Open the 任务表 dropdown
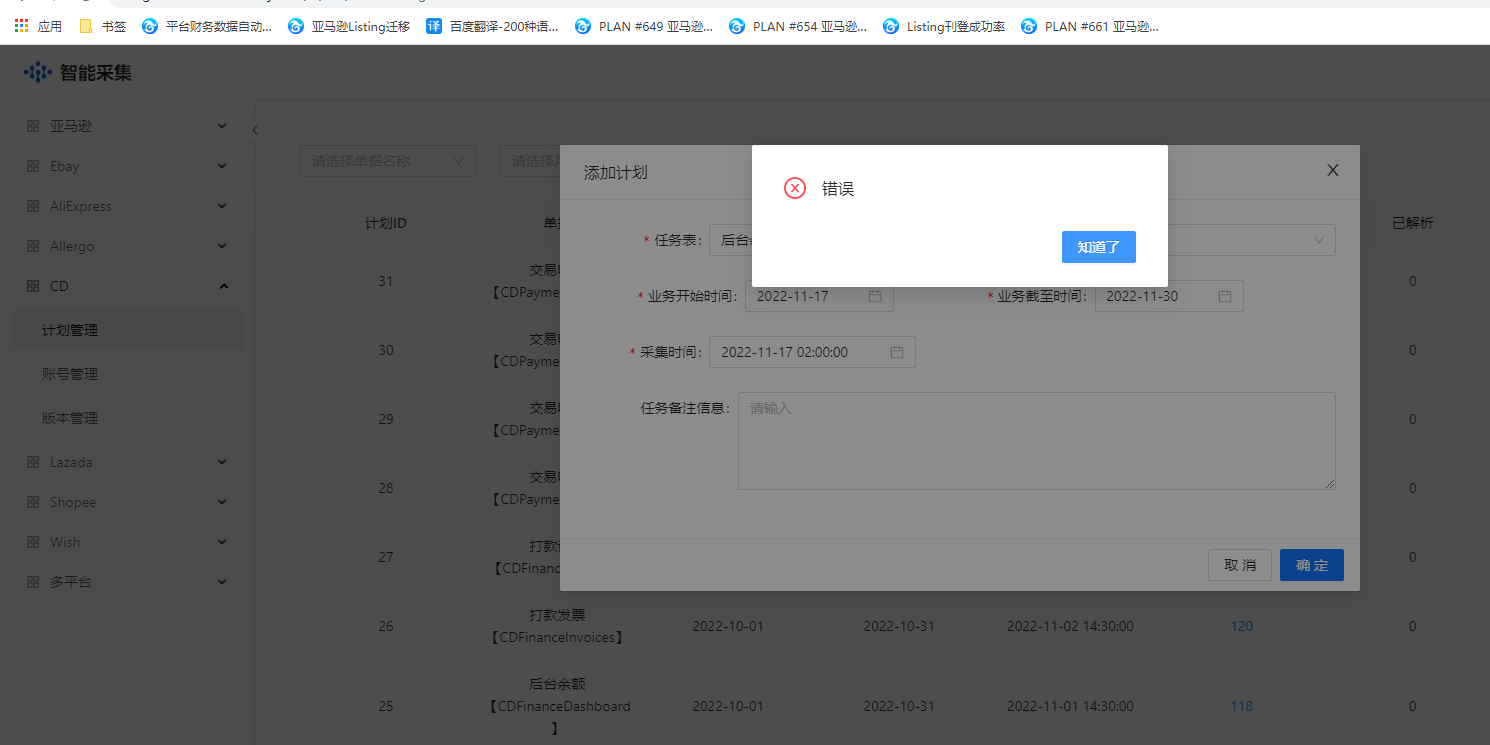 pos(1022,240)
